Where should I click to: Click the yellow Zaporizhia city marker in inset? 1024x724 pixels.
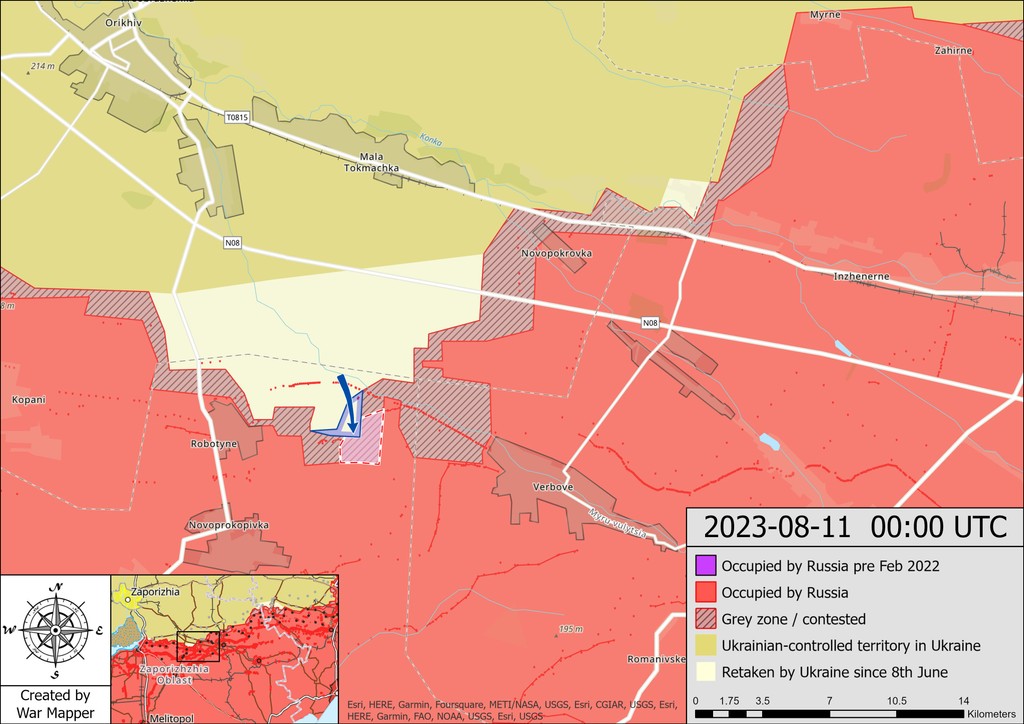coord(124,597)
